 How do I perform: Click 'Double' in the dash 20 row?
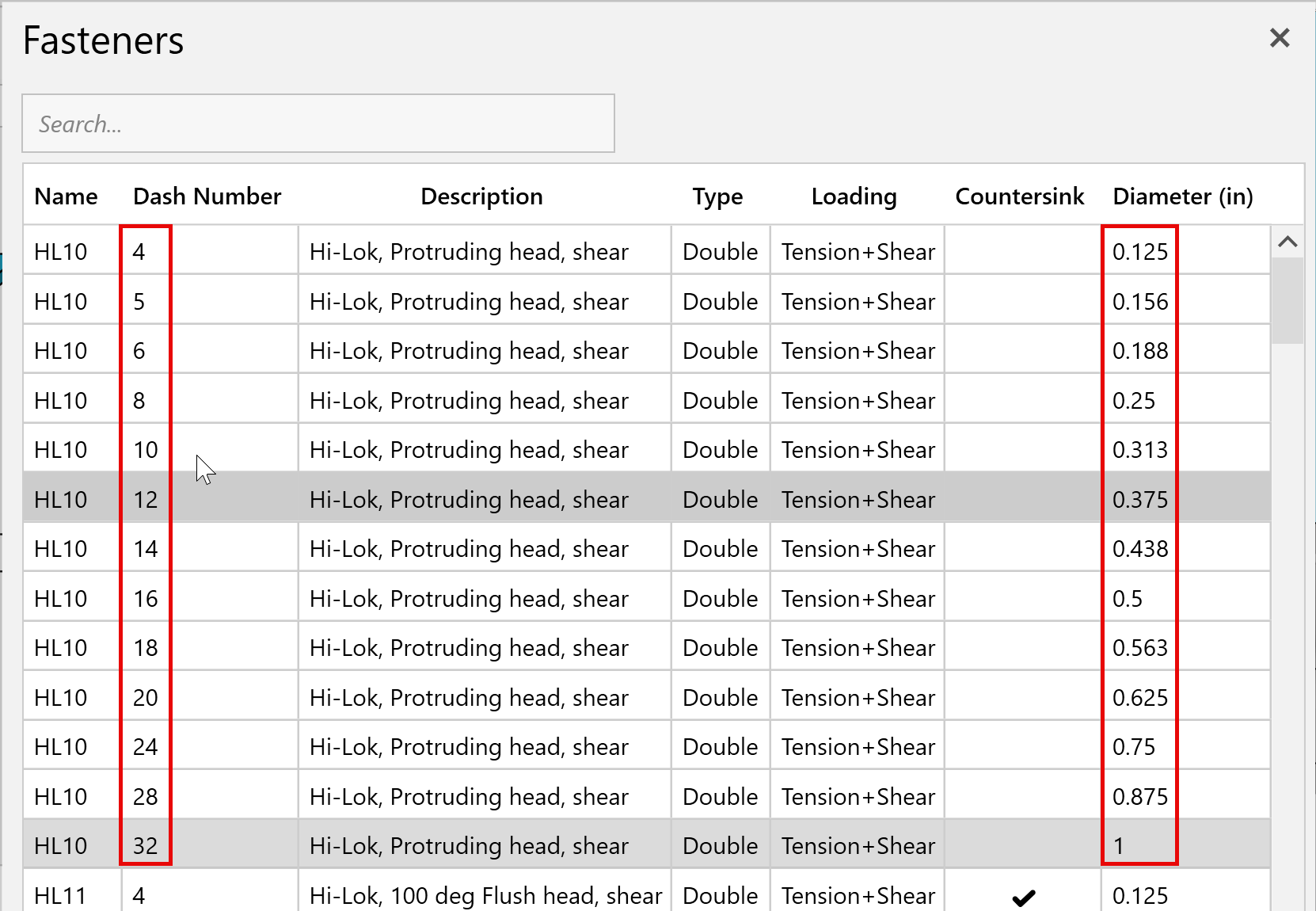tap(721, 698)
